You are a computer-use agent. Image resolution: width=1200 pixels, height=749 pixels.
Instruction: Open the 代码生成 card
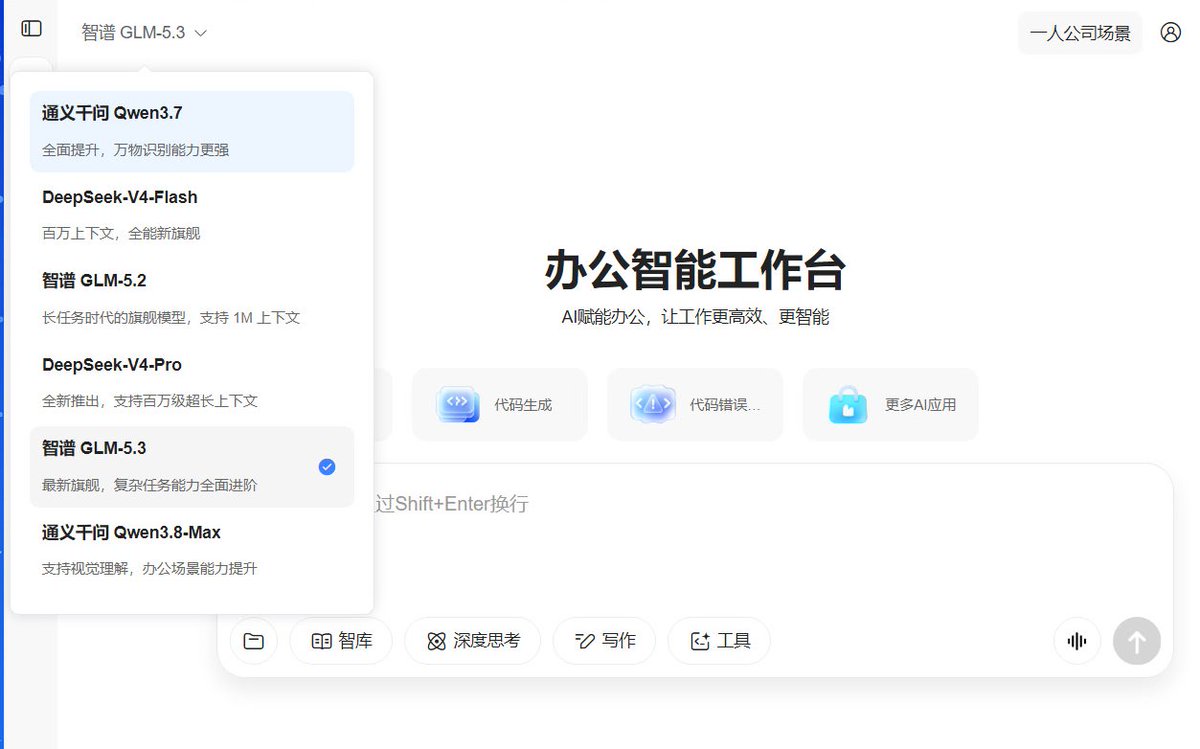500,404
